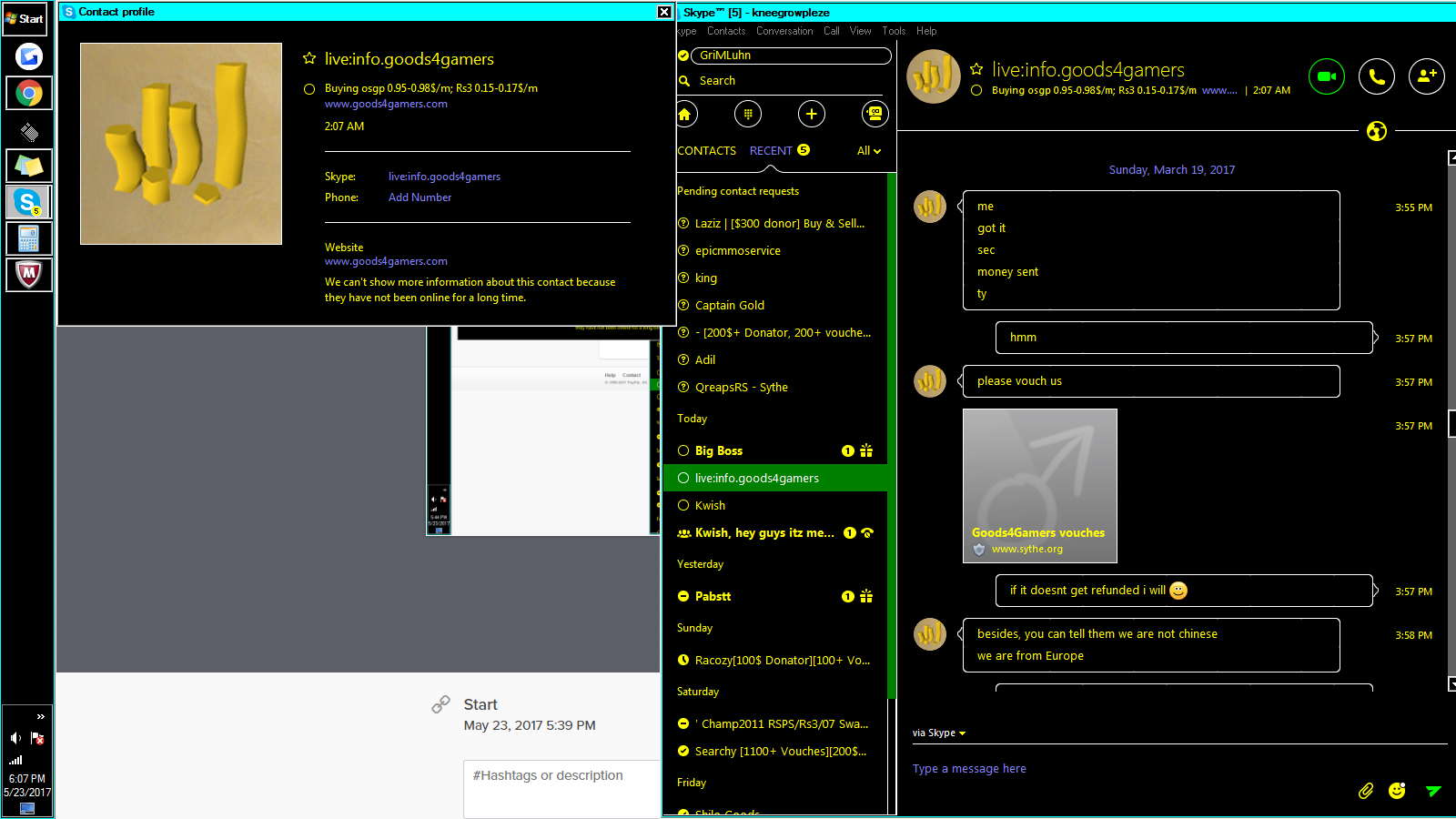Open the via Skype dropdown
This screenshot has height=819, width=1456.
[x=939, y=733]
